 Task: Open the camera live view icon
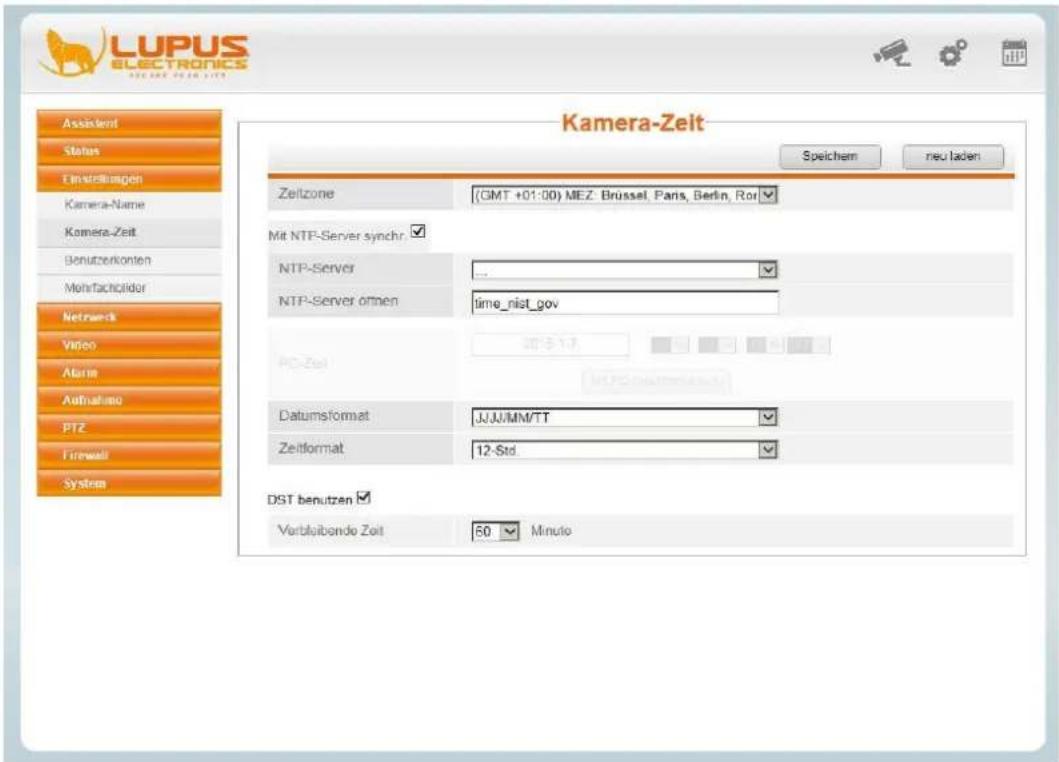[x=892, y=53]
